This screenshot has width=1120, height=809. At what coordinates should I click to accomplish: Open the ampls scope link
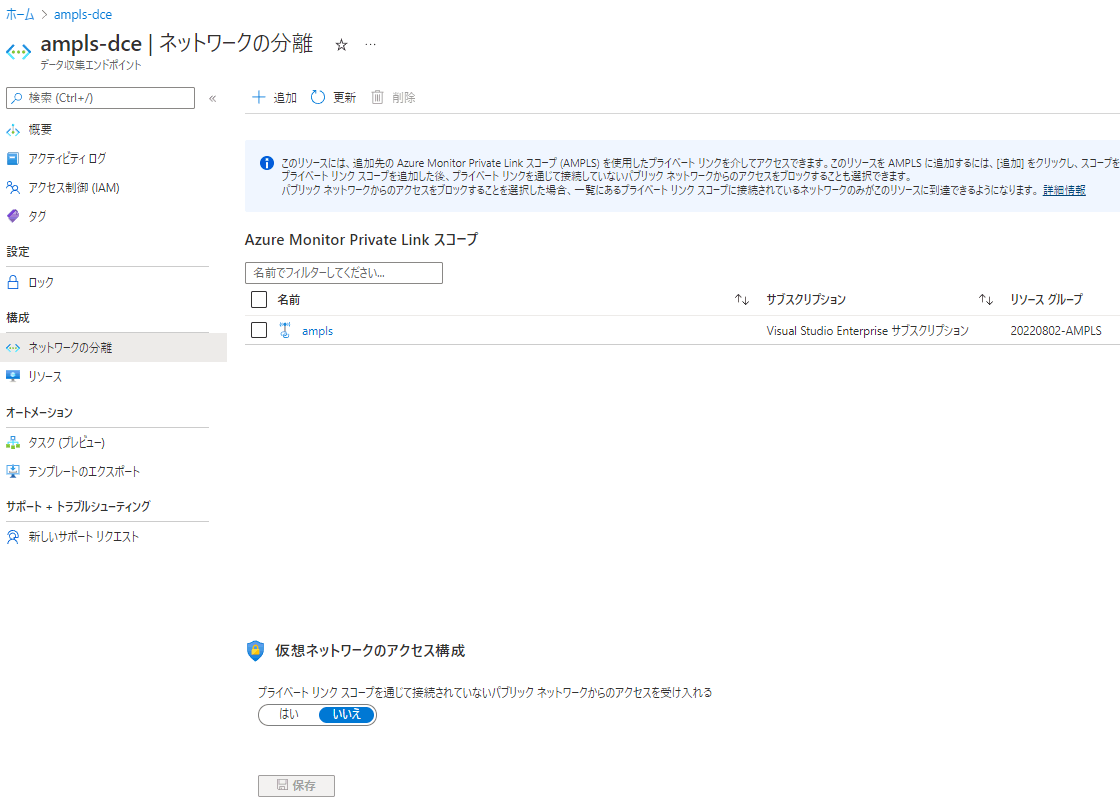pyautogui.click(x=317, y=331)
